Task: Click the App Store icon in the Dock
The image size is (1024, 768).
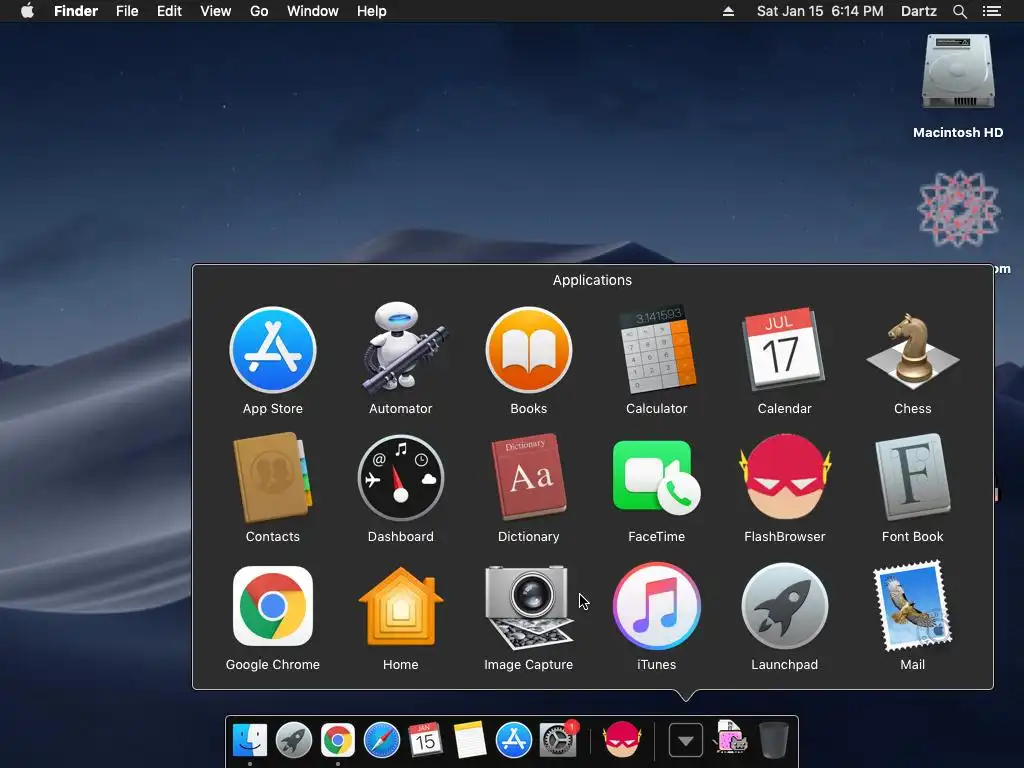Action: coord(513,741)
